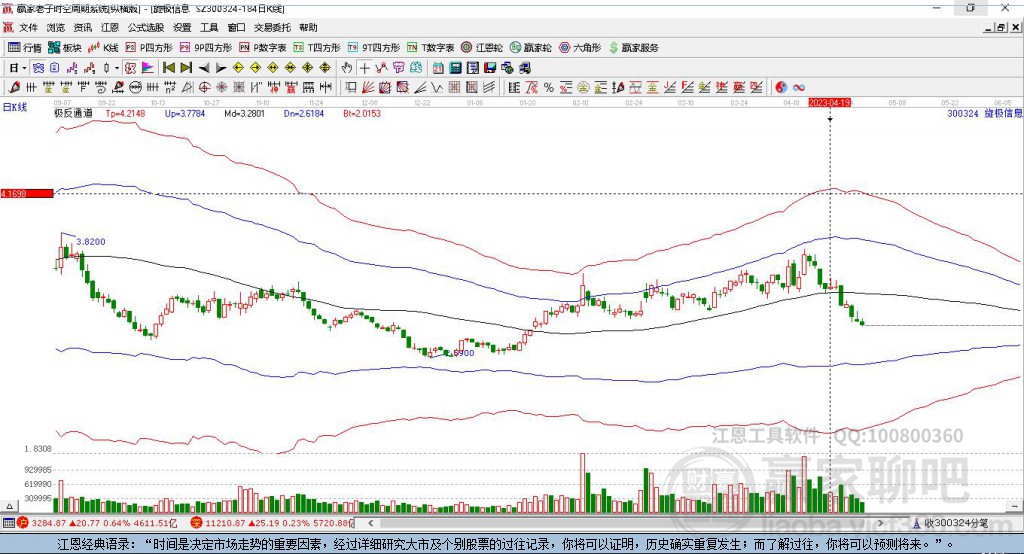Click the Bt=2.0153 value
This screenshot has height=554, width=1024.
pos(362,113)
